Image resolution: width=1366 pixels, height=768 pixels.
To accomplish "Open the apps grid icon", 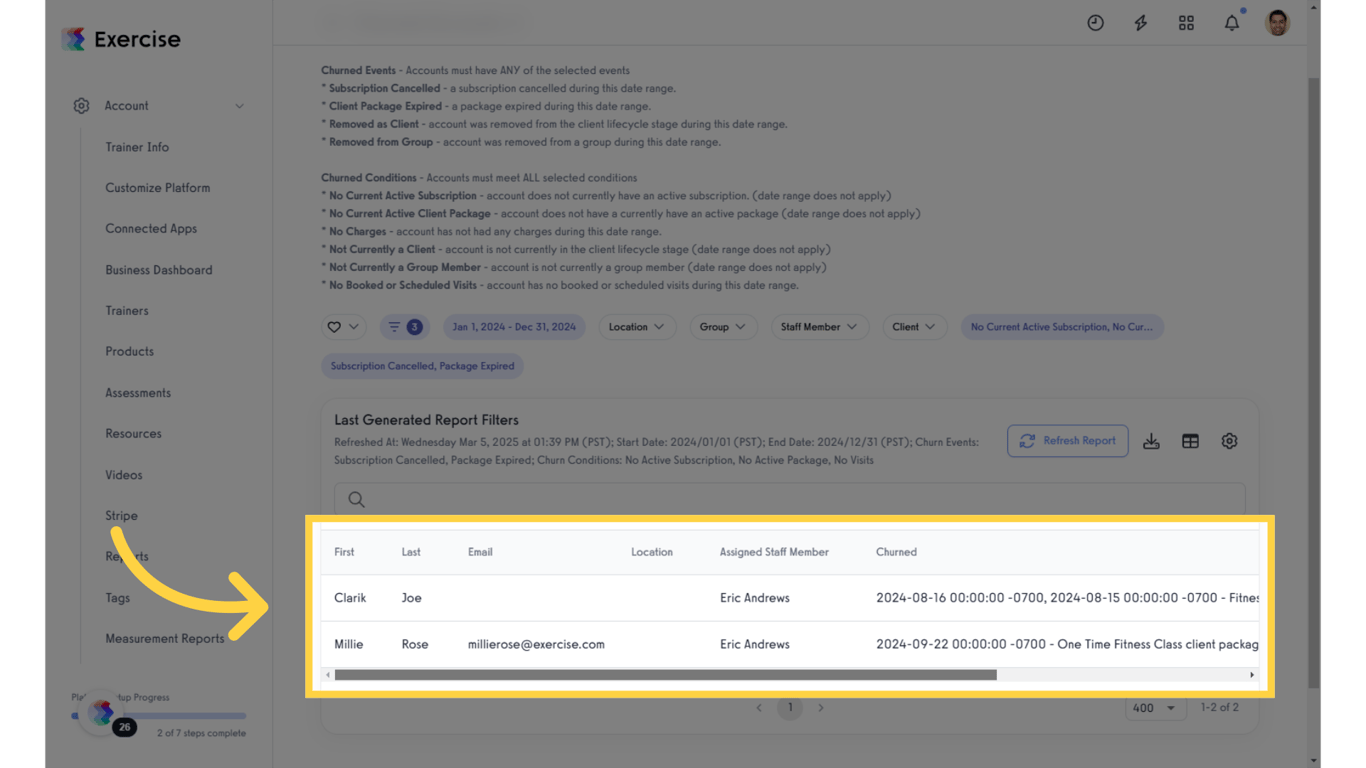I will tap(1186, 22).
